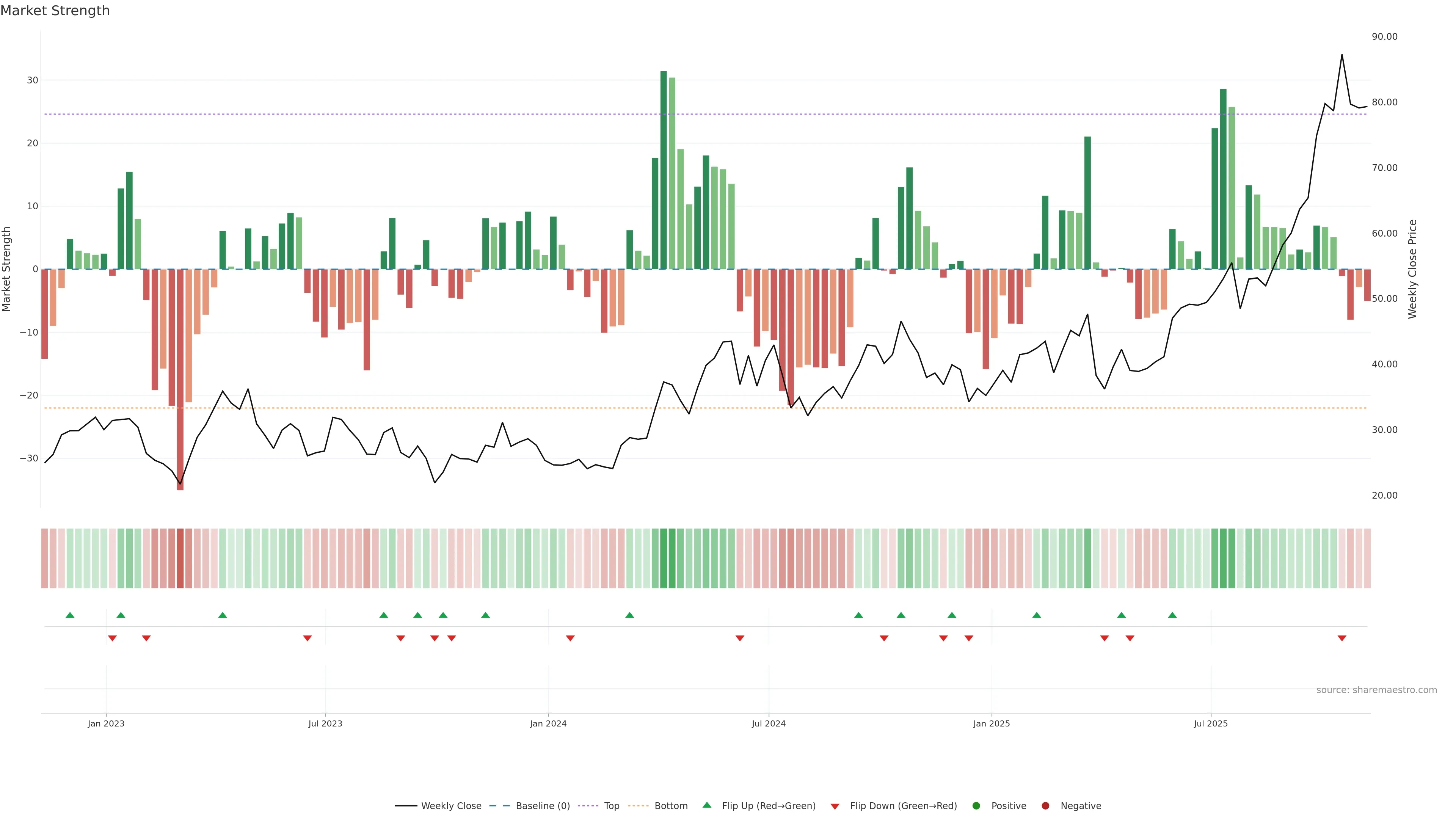Click the first green flip-up triangle marker
This screenshot has width=1456, height=819.
pyautogui.click(x=70, y=615)
